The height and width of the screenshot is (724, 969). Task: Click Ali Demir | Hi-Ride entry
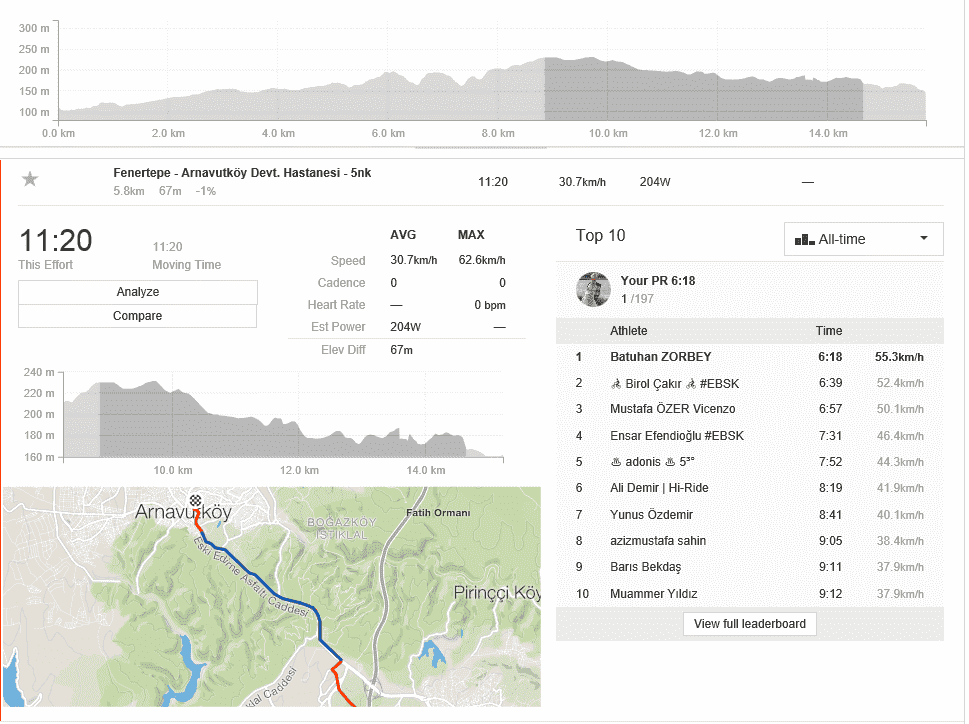pos(659,488)
